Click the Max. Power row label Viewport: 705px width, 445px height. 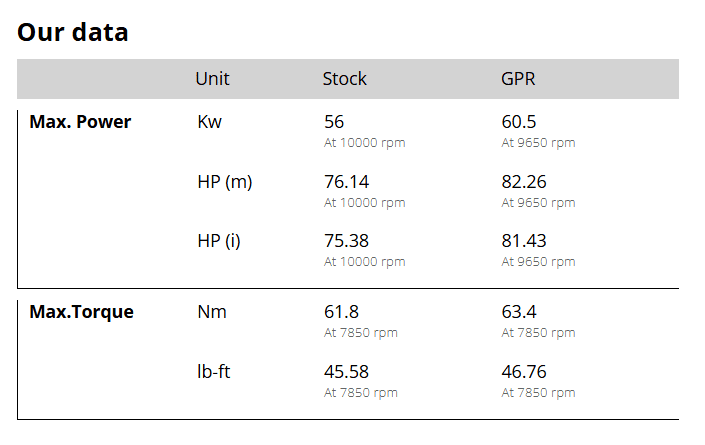[80, 122]
